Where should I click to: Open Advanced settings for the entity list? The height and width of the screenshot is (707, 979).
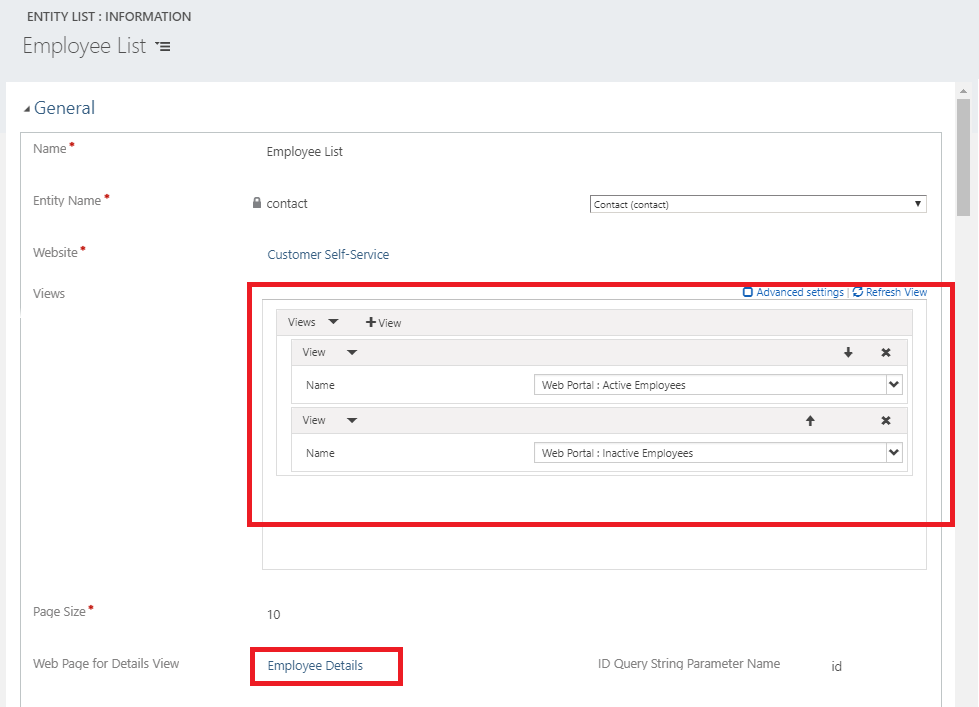coord(793,292)
